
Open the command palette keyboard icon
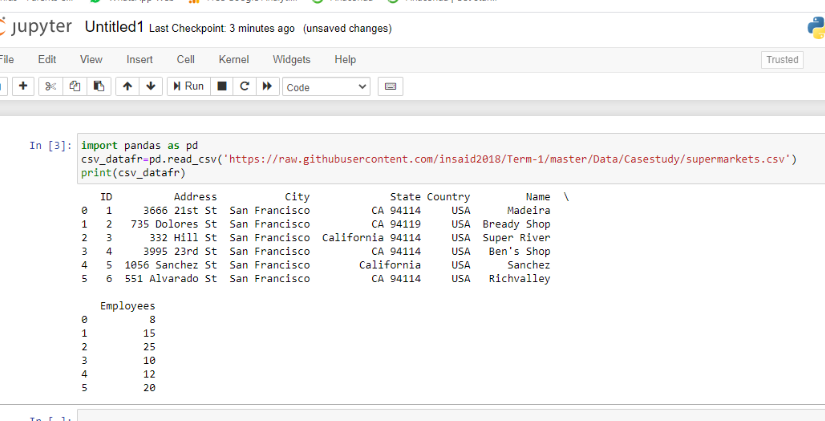click(390, 87)
